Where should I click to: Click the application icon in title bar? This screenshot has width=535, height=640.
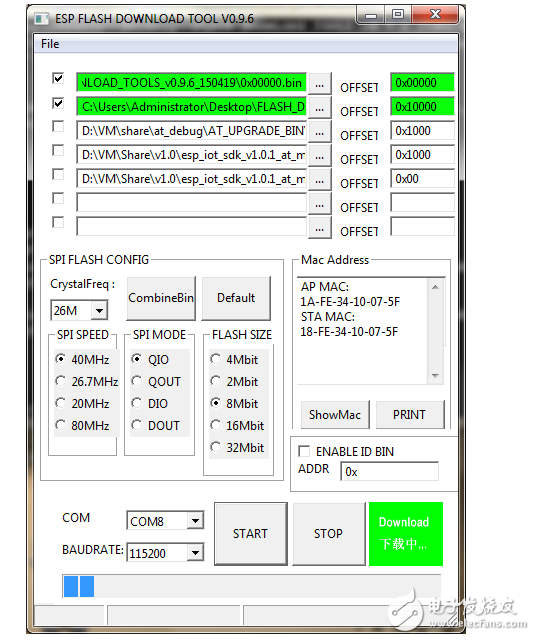coord(41,19)
